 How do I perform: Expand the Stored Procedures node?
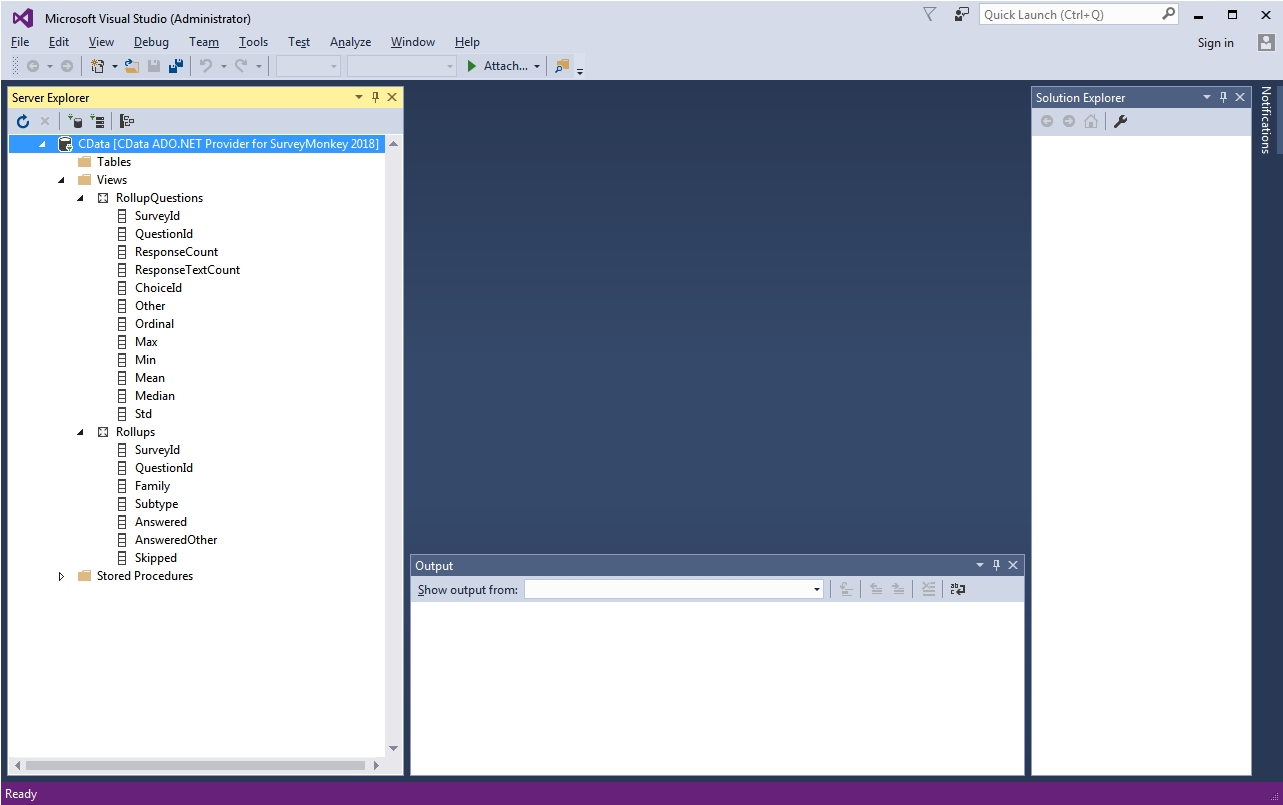coord(61,576)
